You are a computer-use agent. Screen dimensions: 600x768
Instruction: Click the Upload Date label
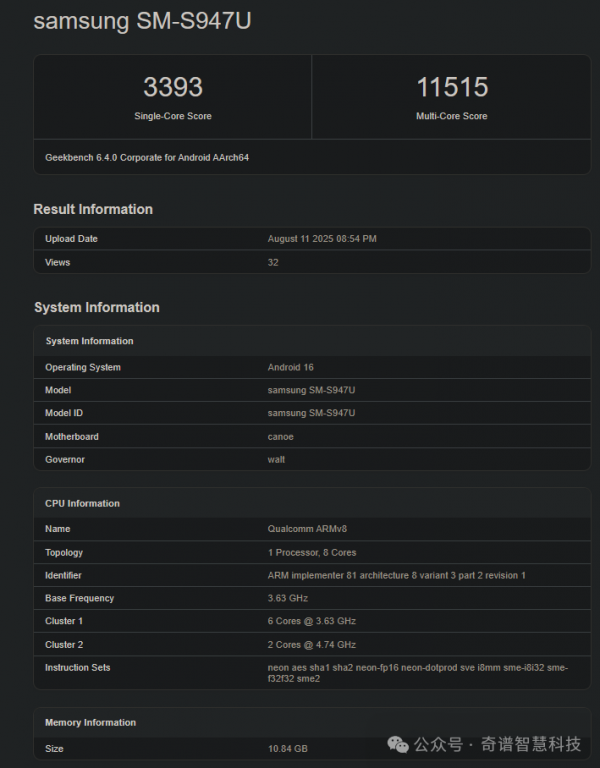tap(72, 239)
